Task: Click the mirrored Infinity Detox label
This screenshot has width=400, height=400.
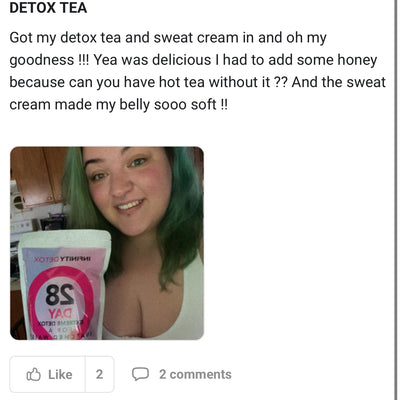Action: tap(63, 259)
